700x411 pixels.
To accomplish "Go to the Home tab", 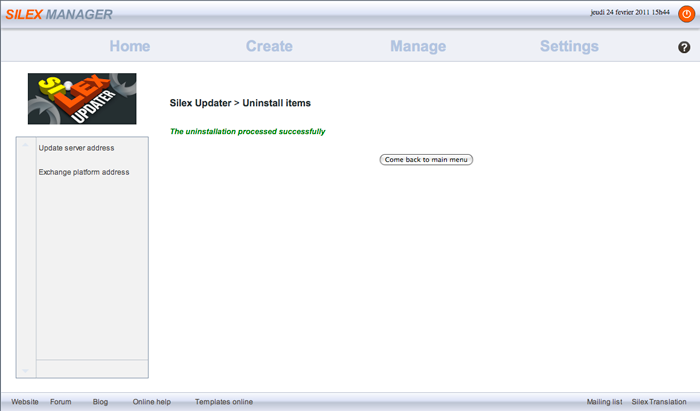I will [130, 46].
